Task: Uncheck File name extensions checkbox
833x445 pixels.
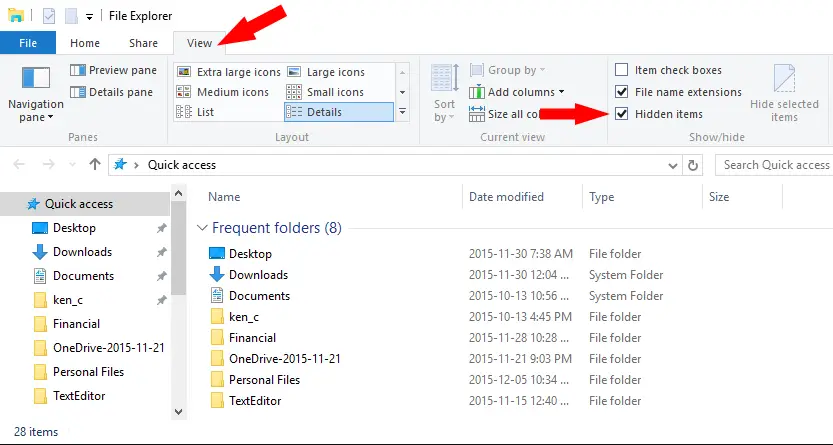Action: tap(622, 92)
